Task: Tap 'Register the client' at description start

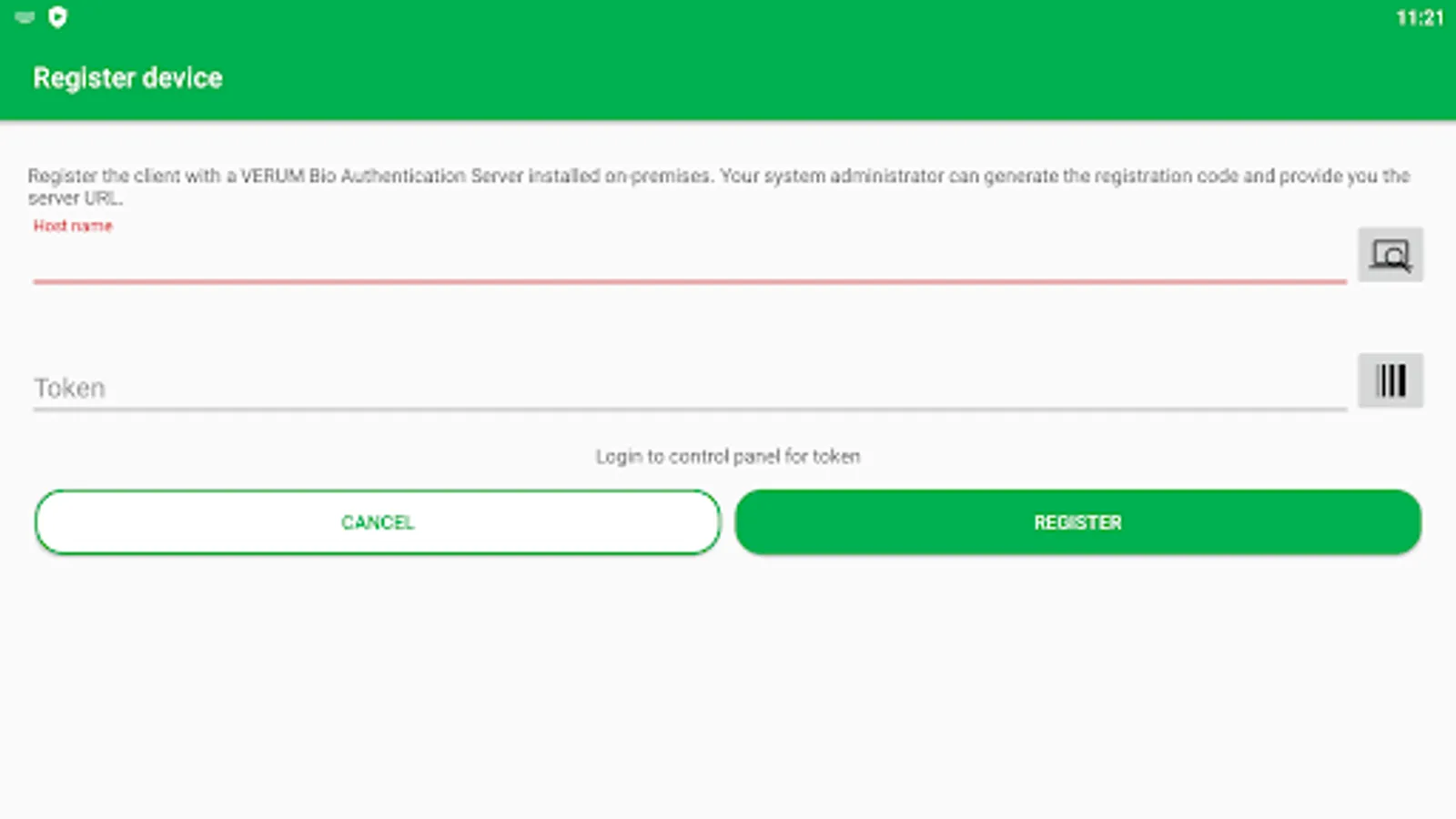Action: 102,176
